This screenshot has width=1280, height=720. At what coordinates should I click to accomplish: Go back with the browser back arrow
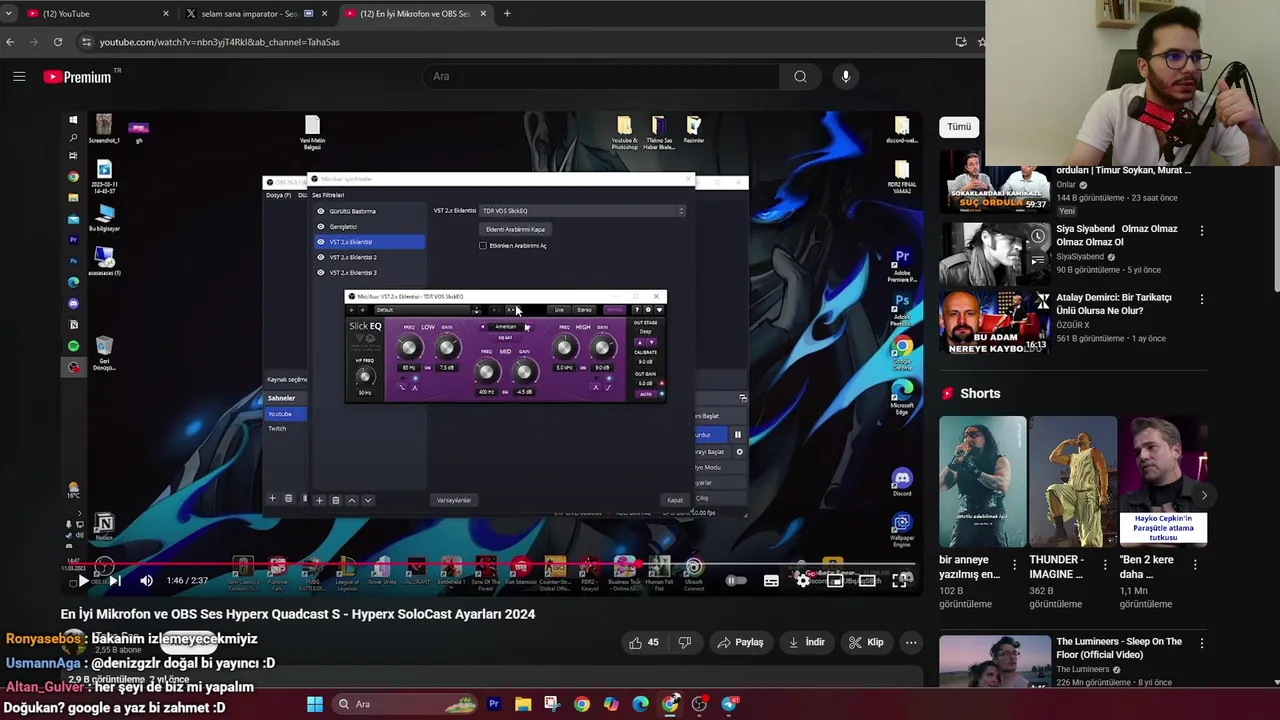coord(10,42)
